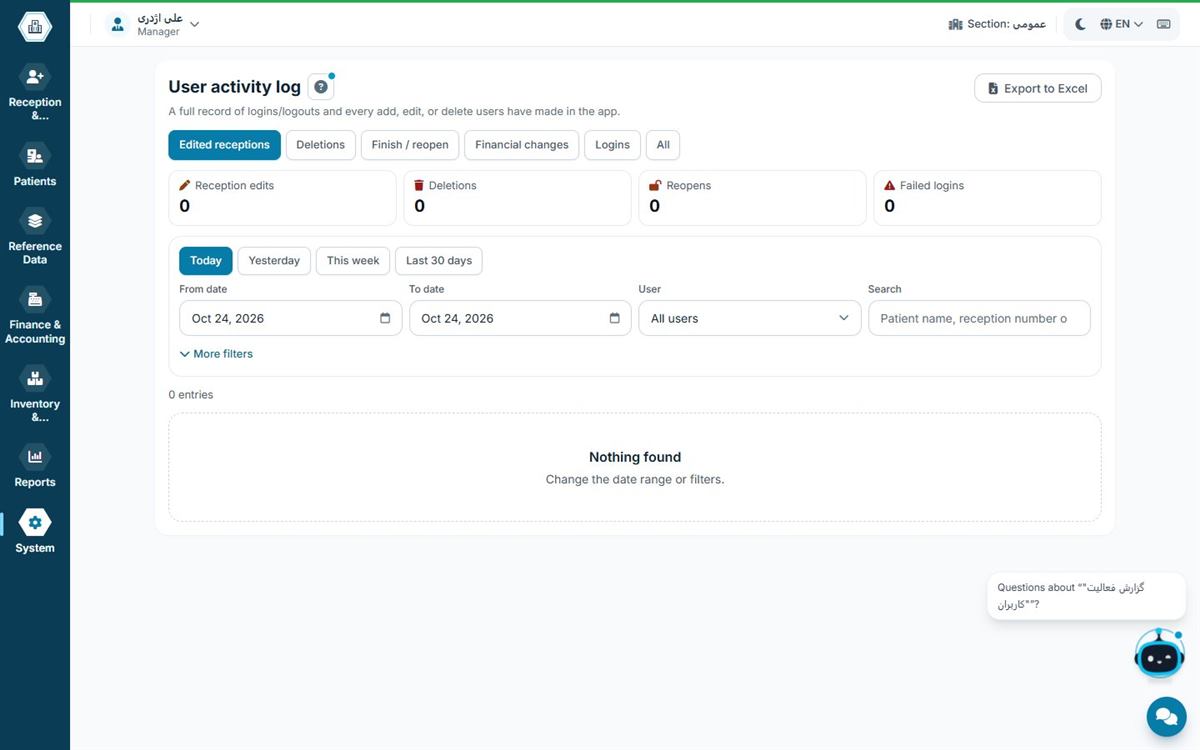Open System settings in sidebar
This screenshot has width=1200, height=750.
tap(35, 532)
